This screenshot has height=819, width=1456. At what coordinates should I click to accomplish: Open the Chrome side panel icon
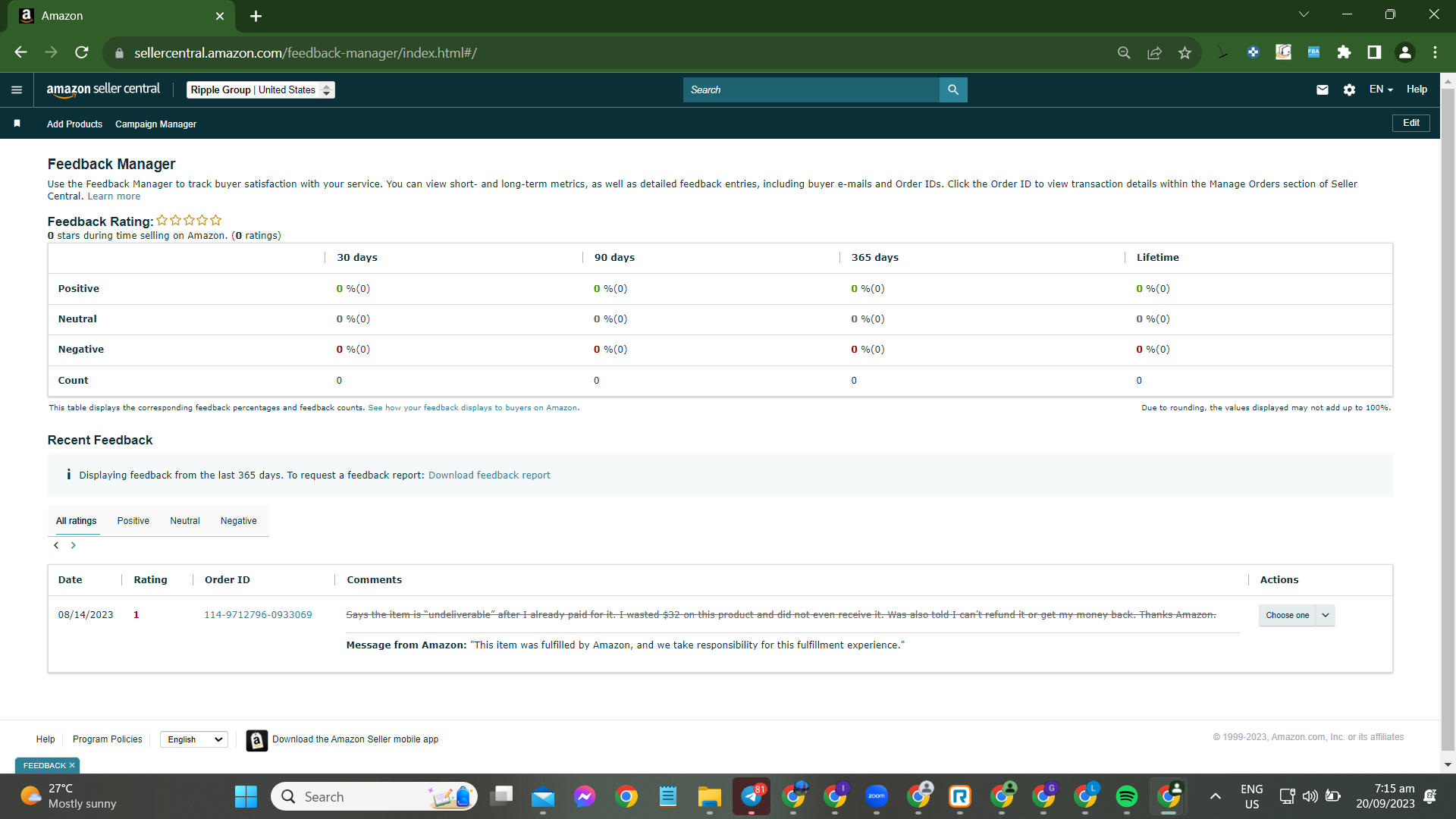click(x=1374, y=52)
